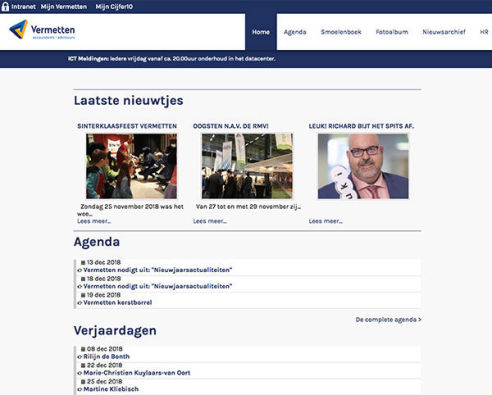
Task: Click Lees meer under Oogsten article
Action: (x=210, y=221)
